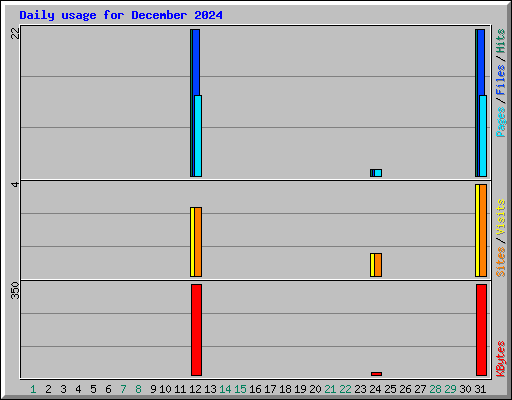Click day label 9 on the x-axis
This screenshot has width=512, height=400.
pos(153,389)
